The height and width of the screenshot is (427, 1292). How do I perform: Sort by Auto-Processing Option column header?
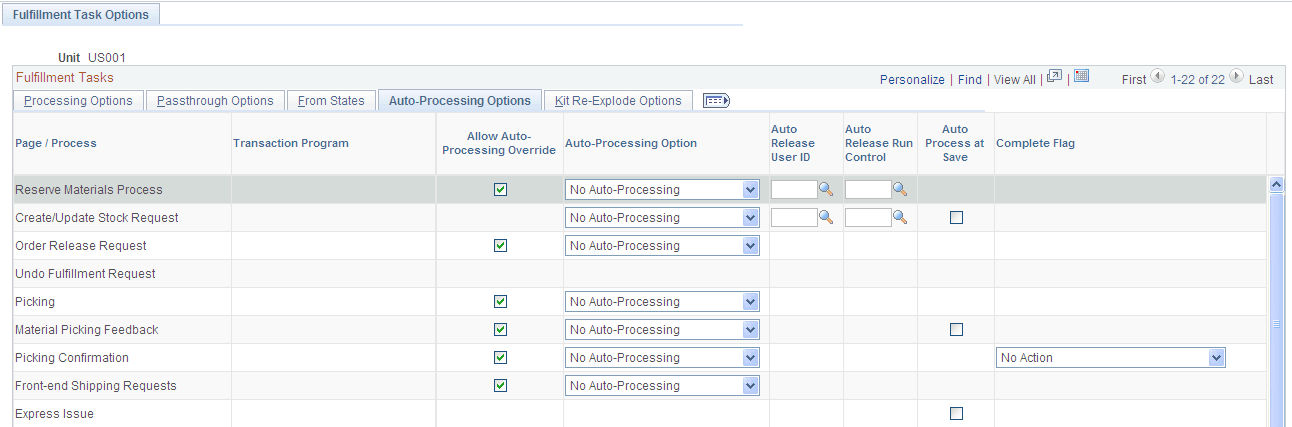coord(631,143)
